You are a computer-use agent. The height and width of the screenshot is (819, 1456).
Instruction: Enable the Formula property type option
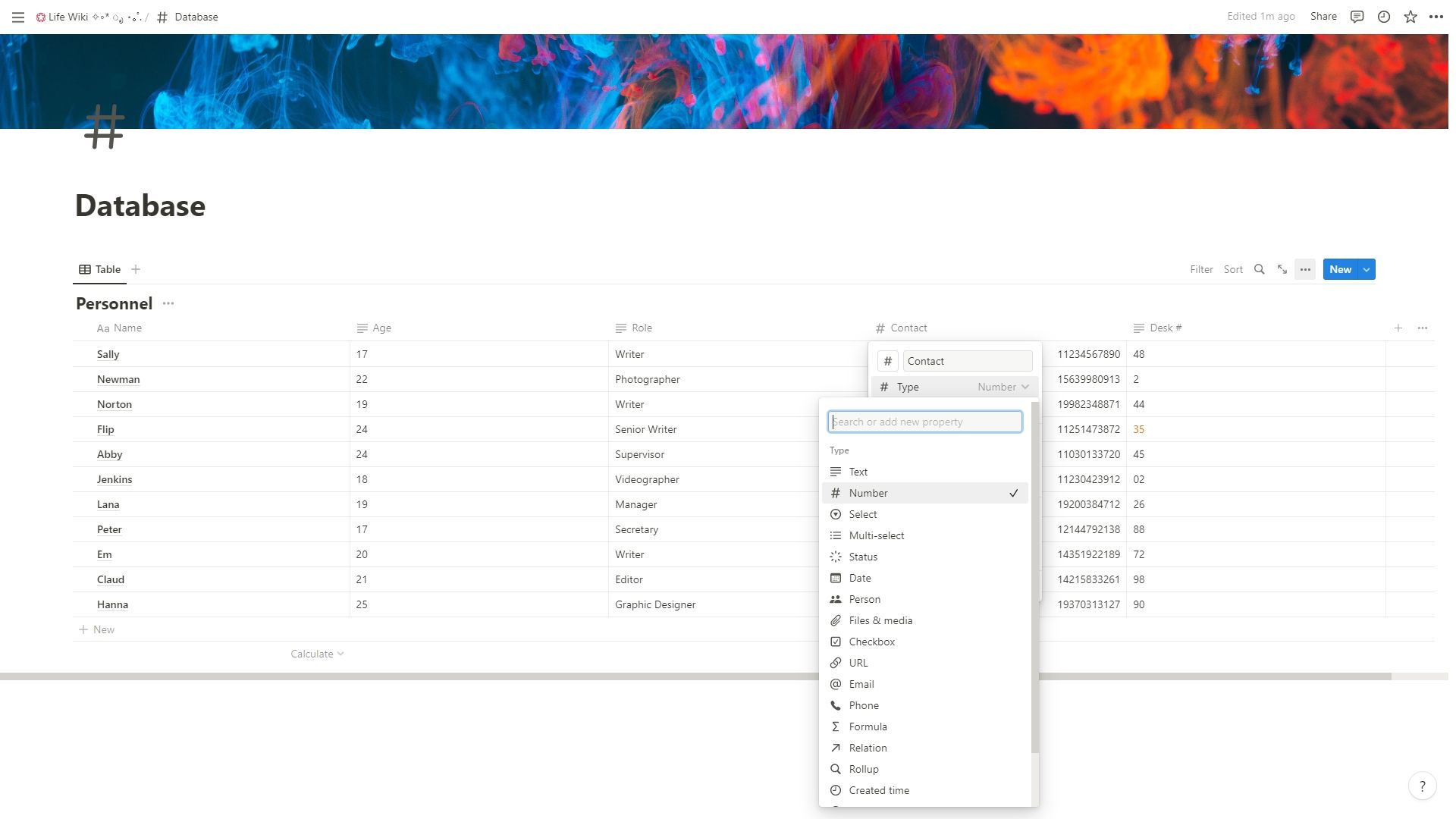pos(867,726)
